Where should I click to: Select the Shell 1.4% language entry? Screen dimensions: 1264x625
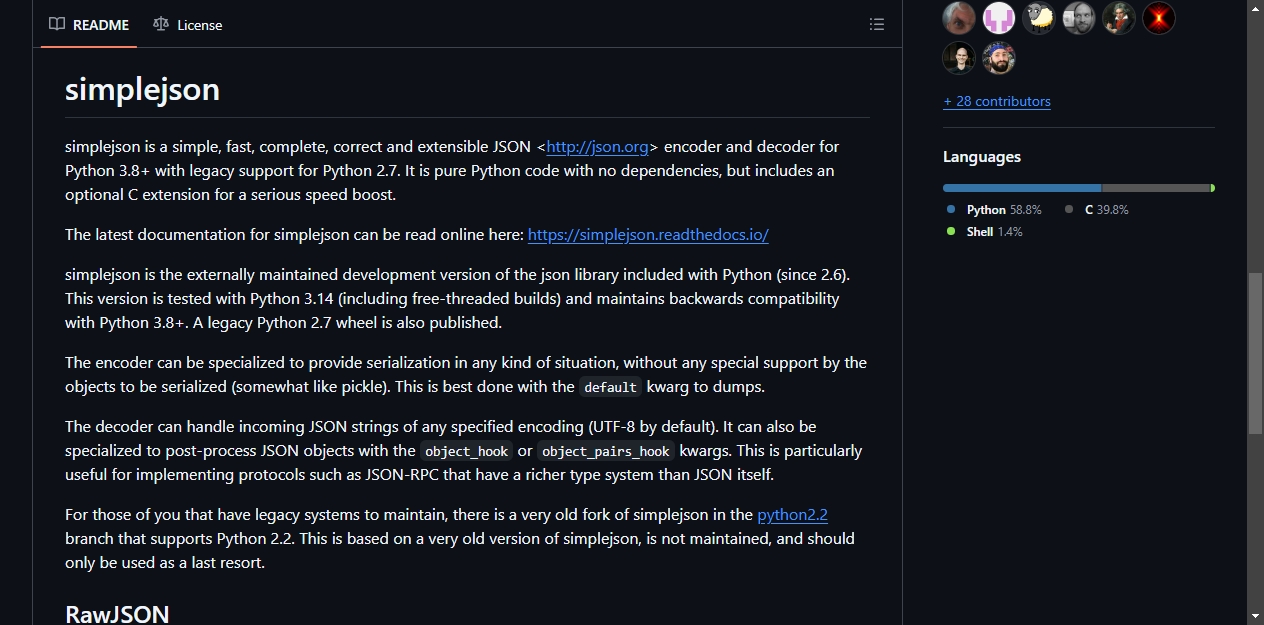point(985,232)
